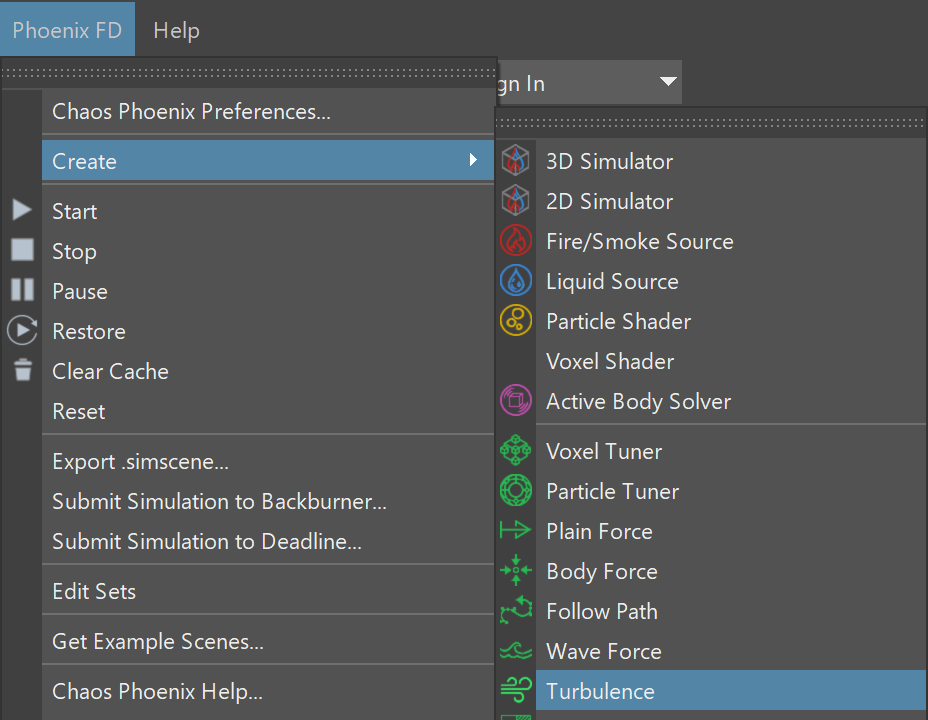Click the 3D Simulator icon
Viewport: 928px width, 720px height.
coord(515,160)
